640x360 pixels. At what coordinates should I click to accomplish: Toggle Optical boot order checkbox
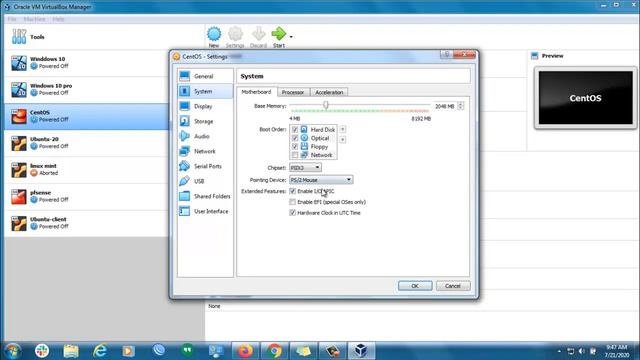coord(295,138)
